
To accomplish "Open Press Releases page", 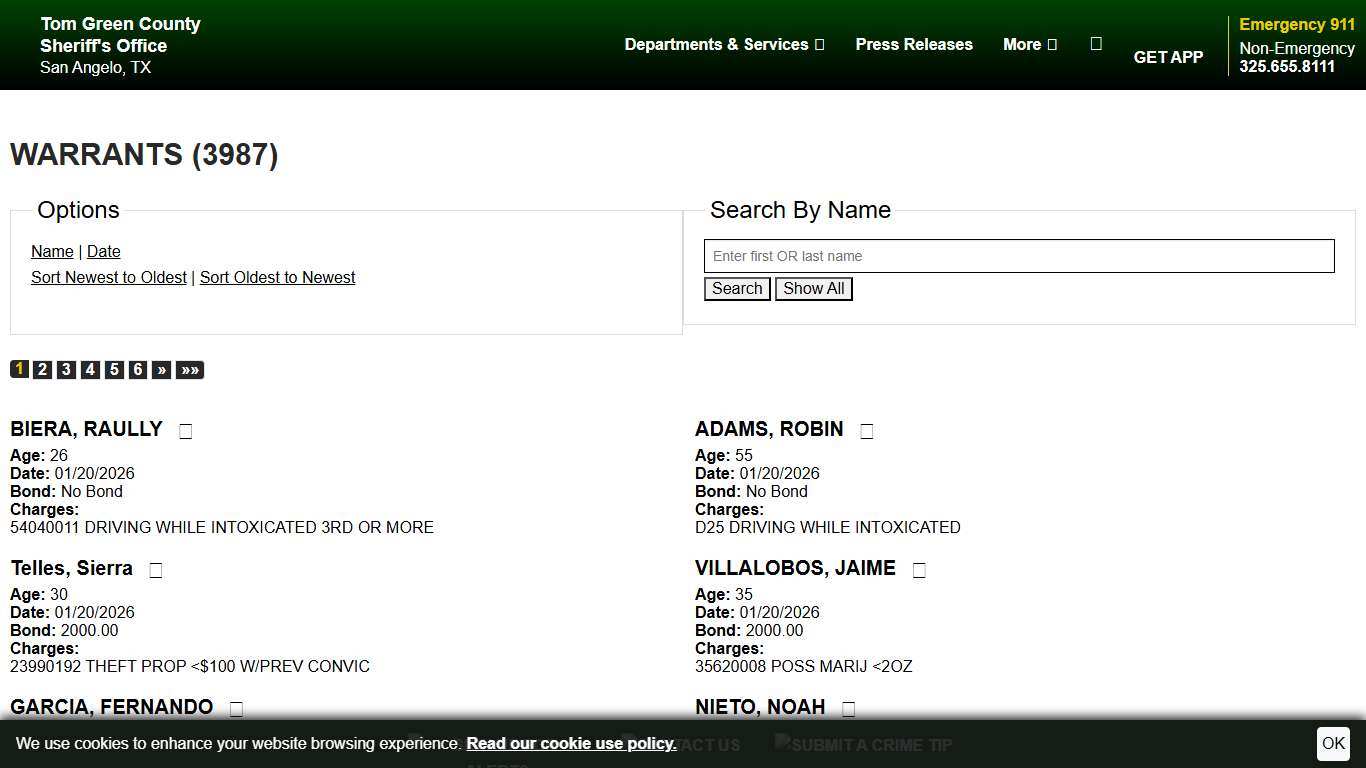I will [914, 44].
